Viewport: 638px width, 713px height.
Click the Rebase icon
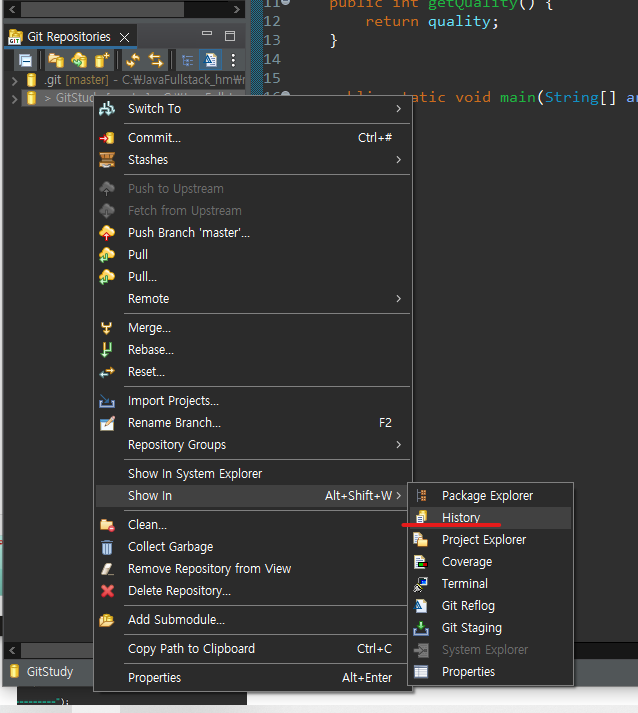[x=107, y=350]
